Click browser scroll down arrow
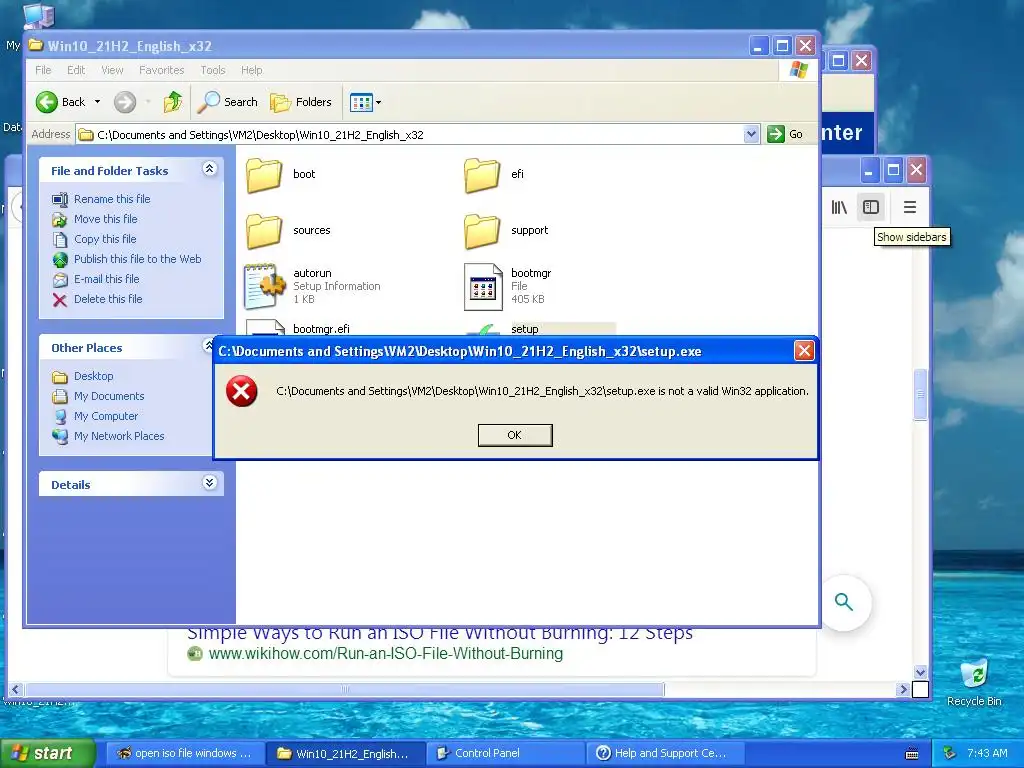1024x768 pixels. pos(920,672)
